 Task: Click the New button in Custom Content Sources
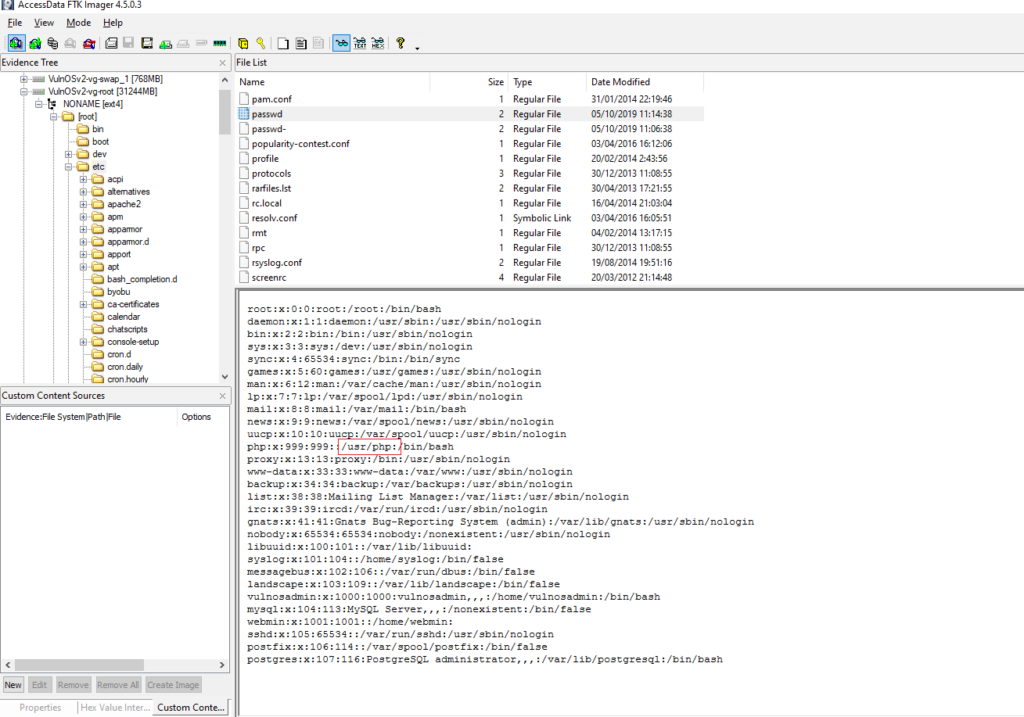click(12, 684)
